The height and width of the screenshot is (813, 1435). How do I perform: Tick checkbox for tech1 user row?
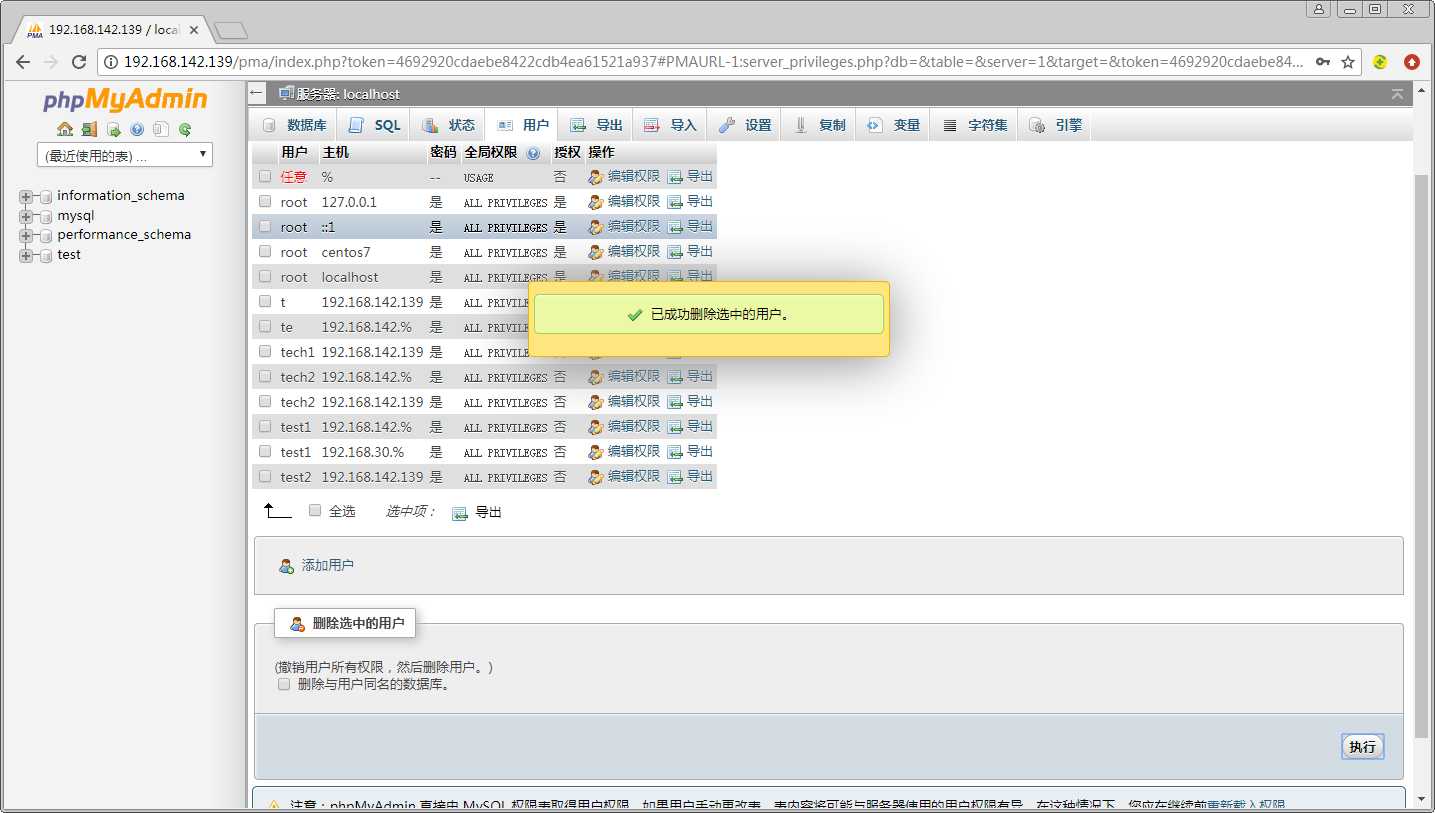pos(265,351)
